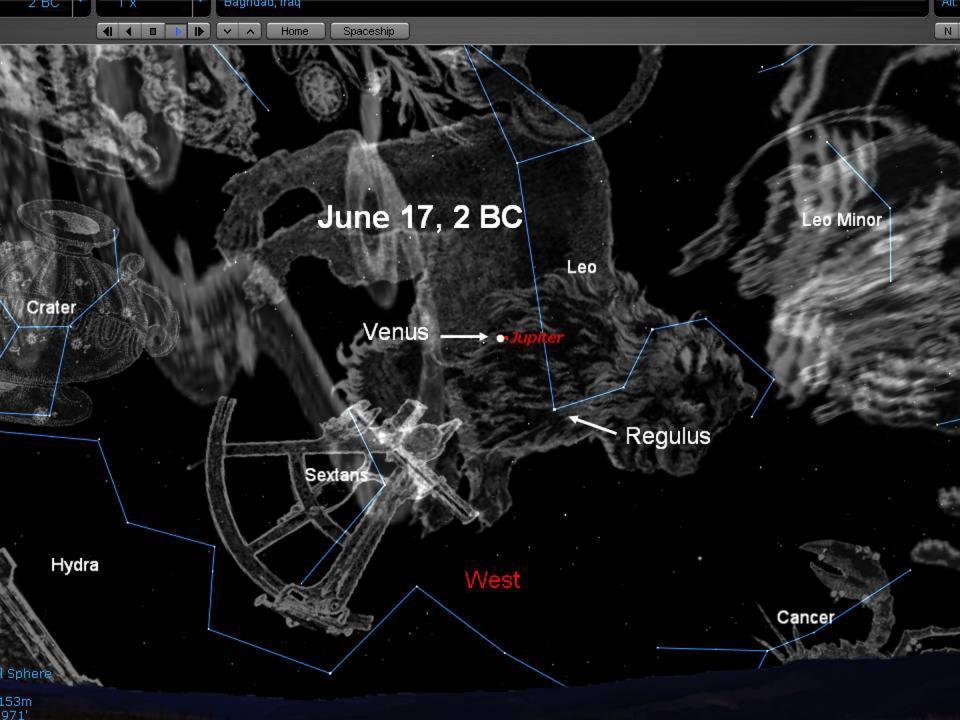Click the Leo constellation label
Image resolution: width=960 pixels, height=720 pixels.
(x=581, y=267)
